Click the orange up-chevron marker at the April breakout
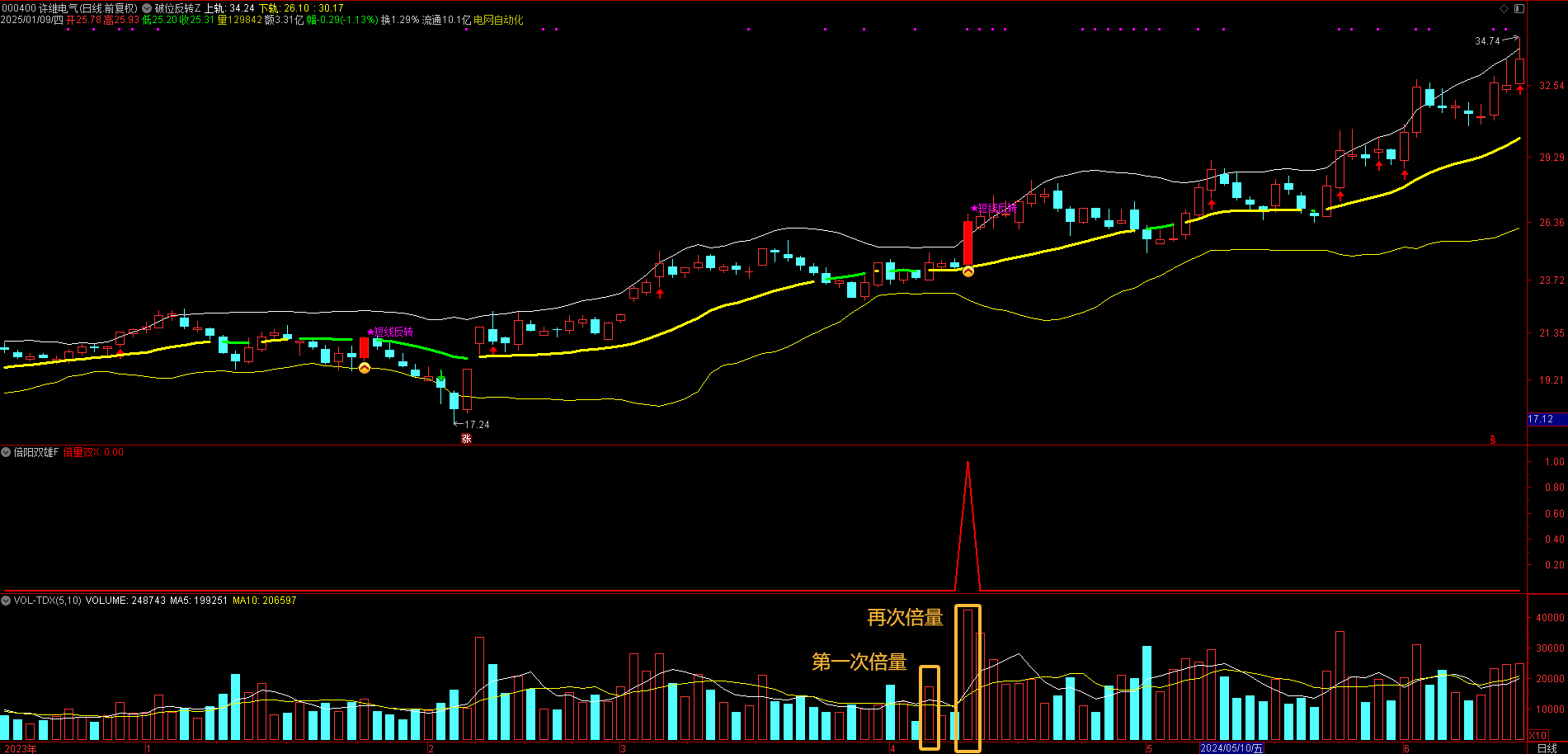Viewport: 1568px width, 754px height. click(x=968, y=271)
